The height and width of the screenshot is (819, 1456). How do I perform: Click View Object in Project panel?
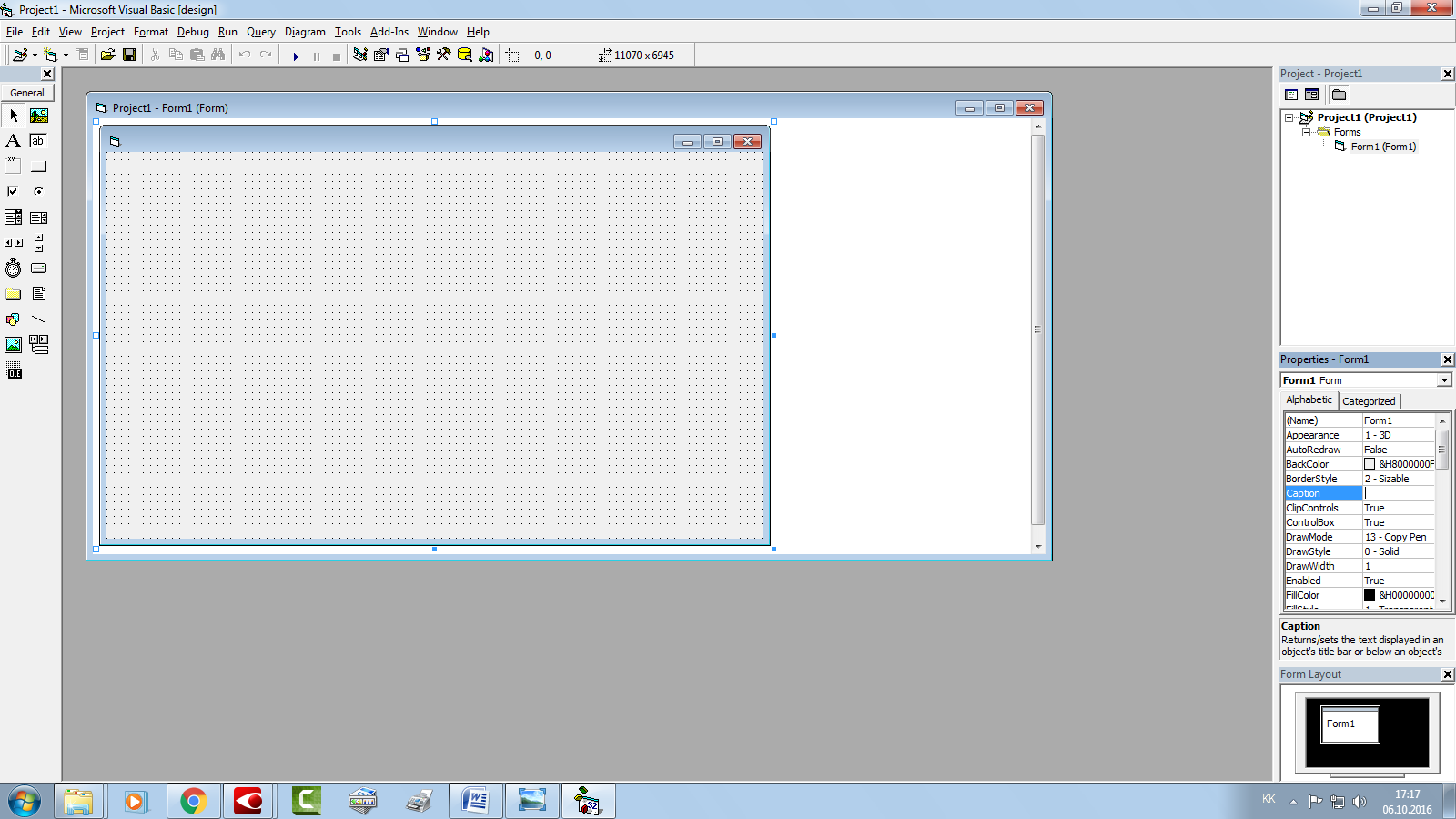(x=1311, y=95)
